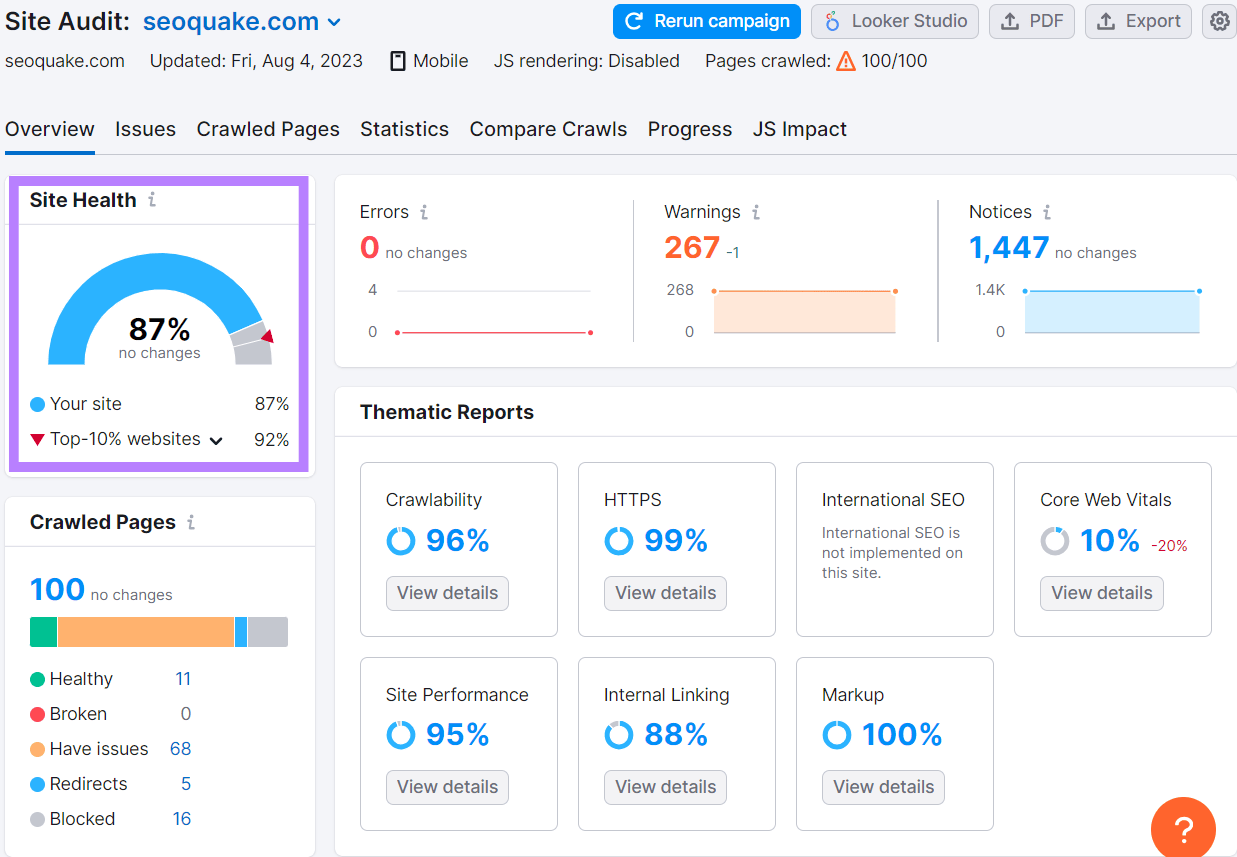Click the 1,447 notices count
The width and height of the screenshot is (1237, 857).
pos(1009,248)
